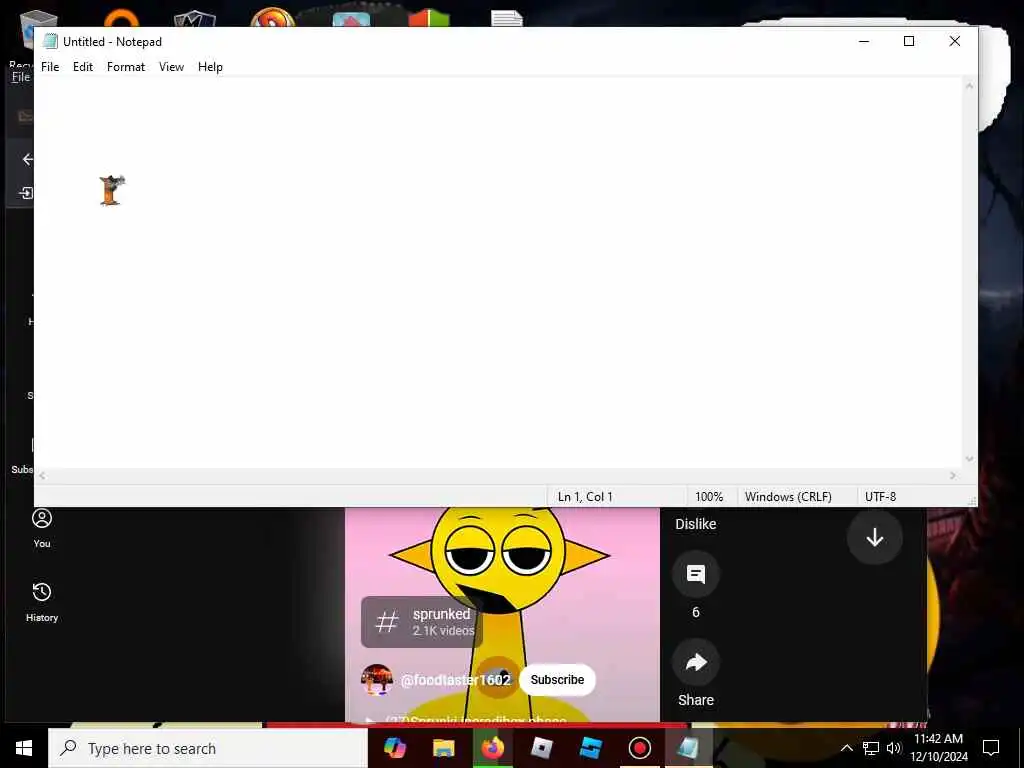Minimize the Notepad window
Image resolution: width=1024 pixels, height=768 pixels.
864,41
